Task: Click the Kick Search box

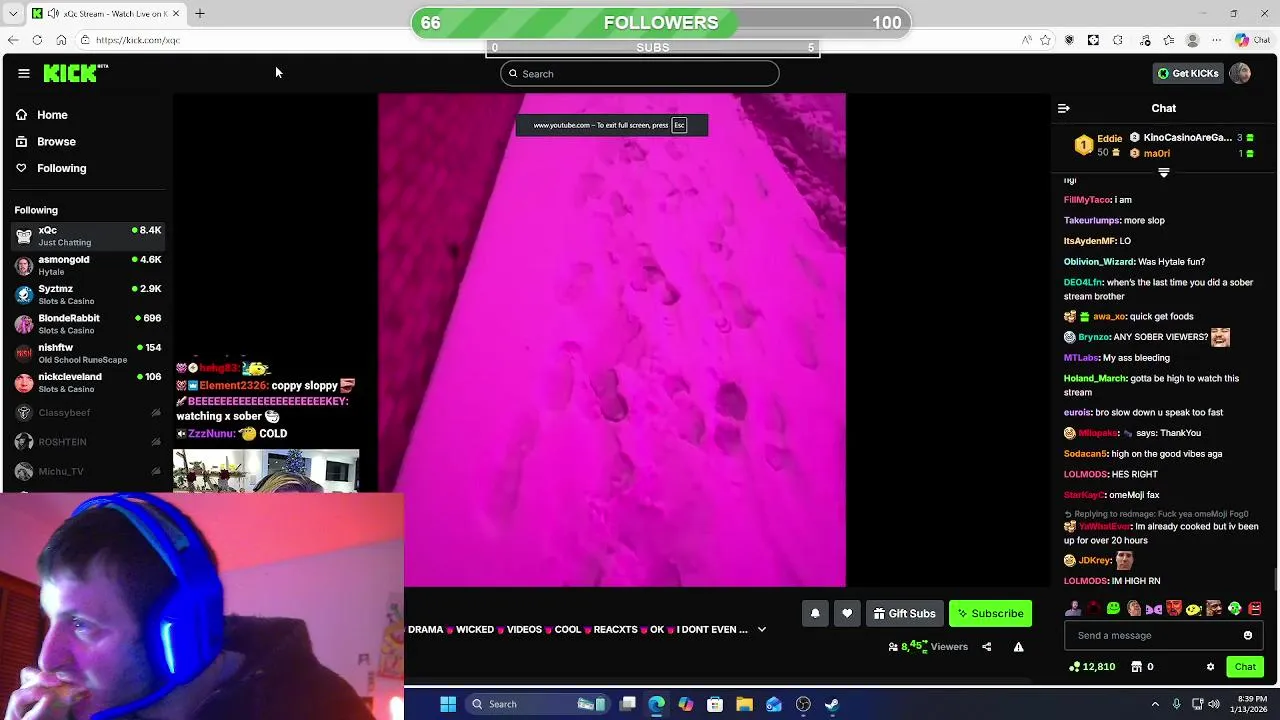Action: 640,73
